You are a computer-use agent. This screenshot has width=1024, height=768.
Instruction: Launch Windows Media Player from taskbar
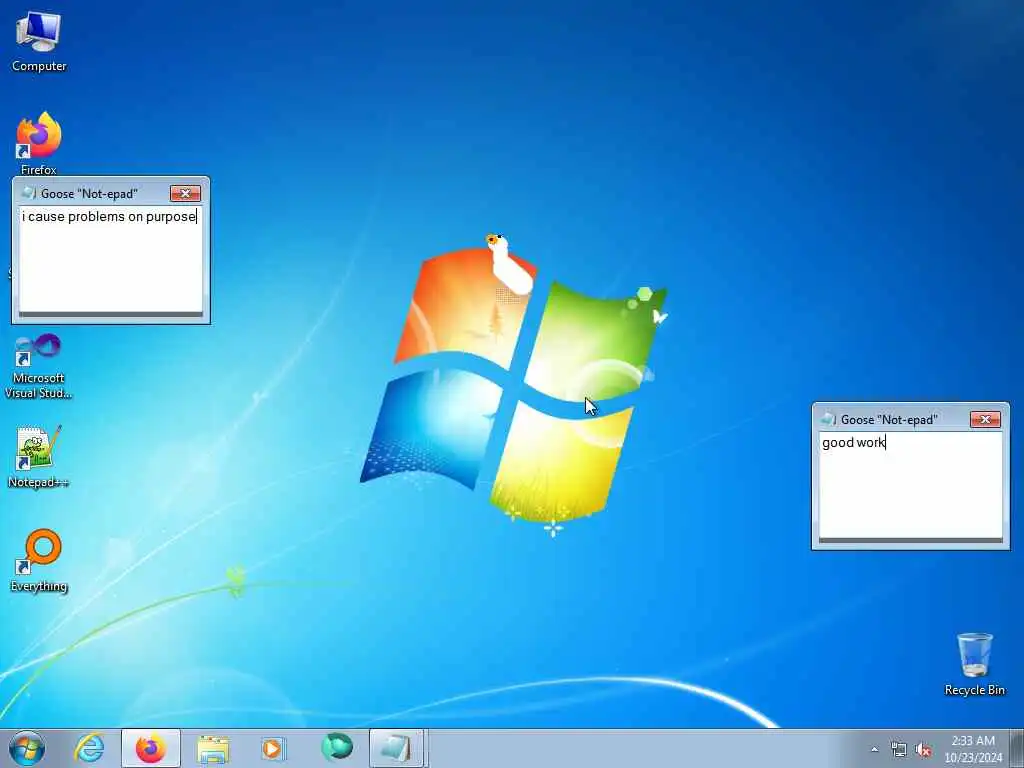pyautogui.click(x=273, y=748)
